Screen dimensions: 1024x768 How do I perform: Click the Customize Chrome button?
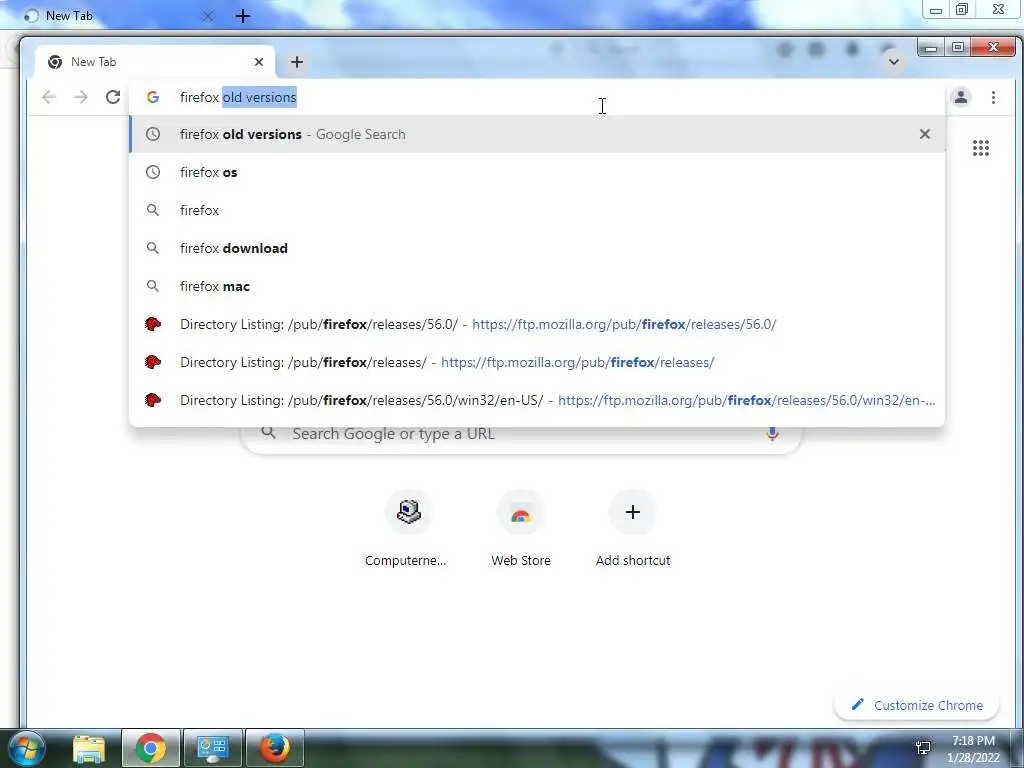tap(916, 705)
